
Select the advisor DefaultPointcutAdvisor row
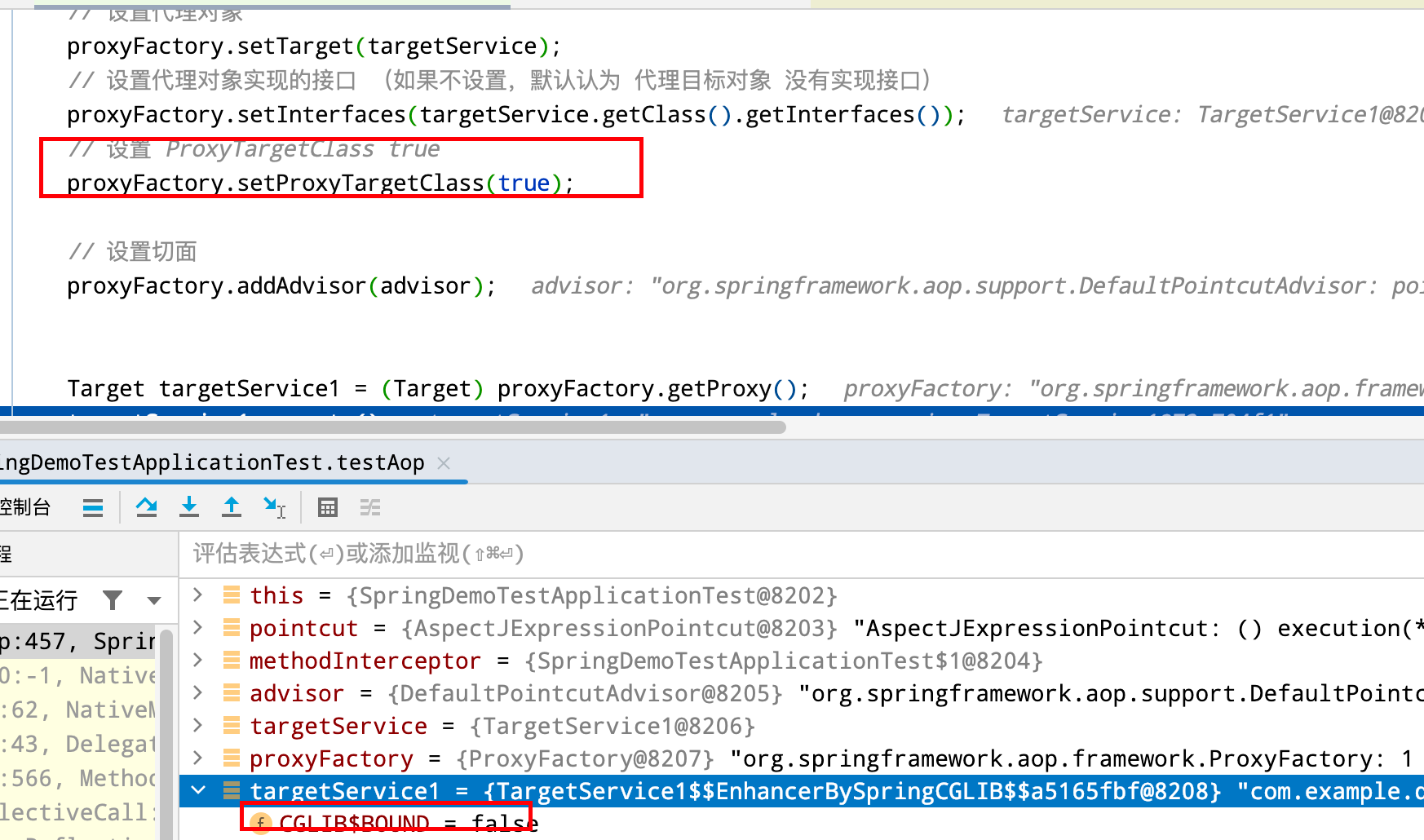802,693
